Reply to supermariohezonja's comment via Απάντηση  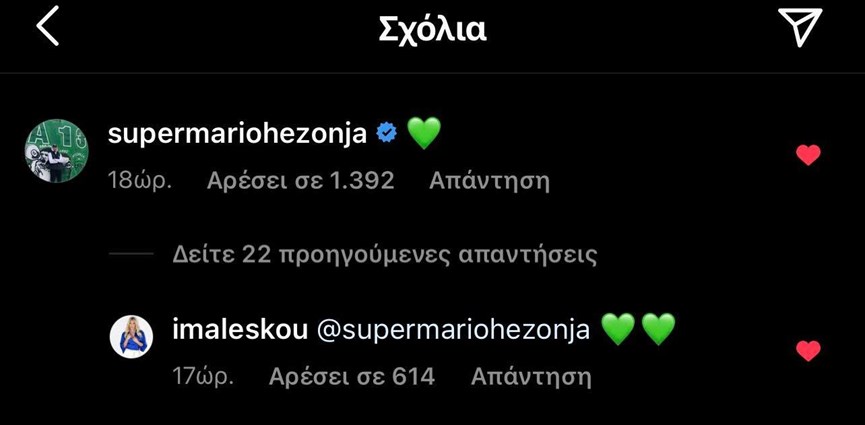(489, 181)
